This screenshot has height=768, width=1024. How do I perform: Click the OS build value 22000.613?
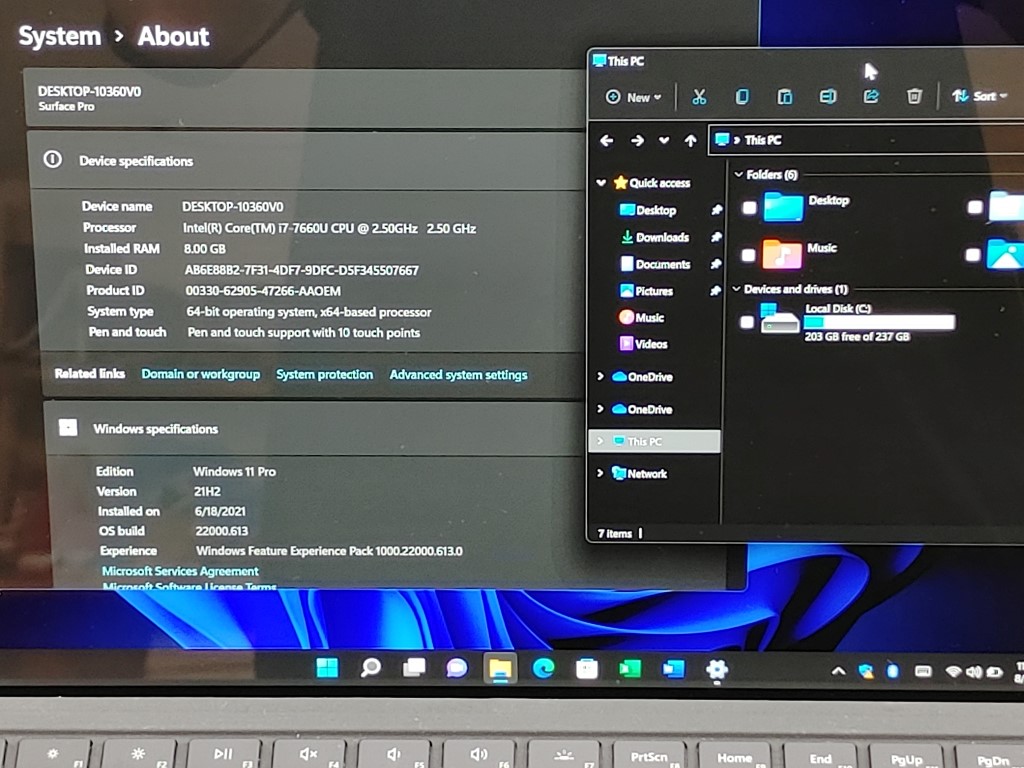click(221, 530)
